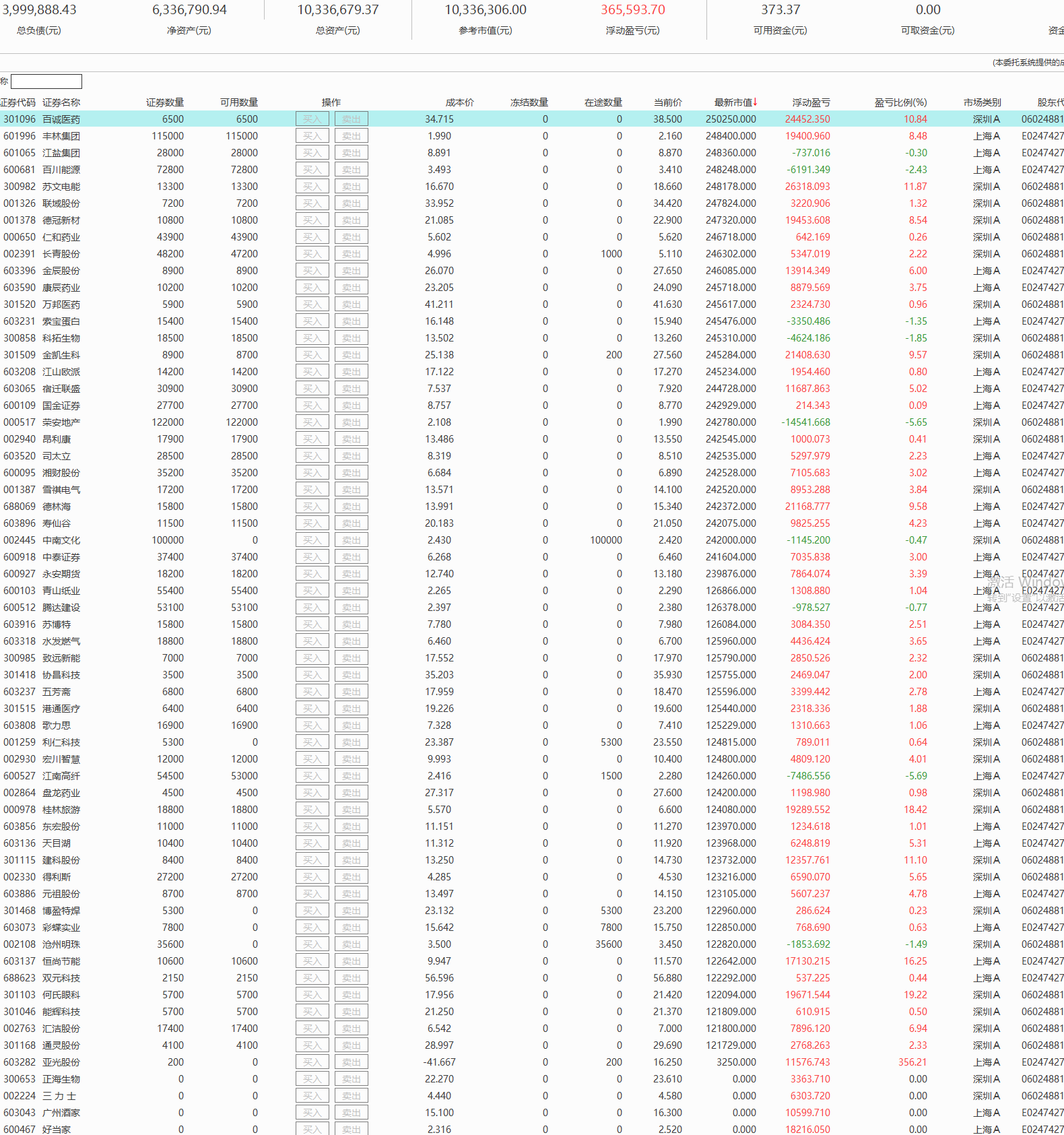
Task: Sell 长青股份 (002391) with 卖出
Action: (352, 254)
